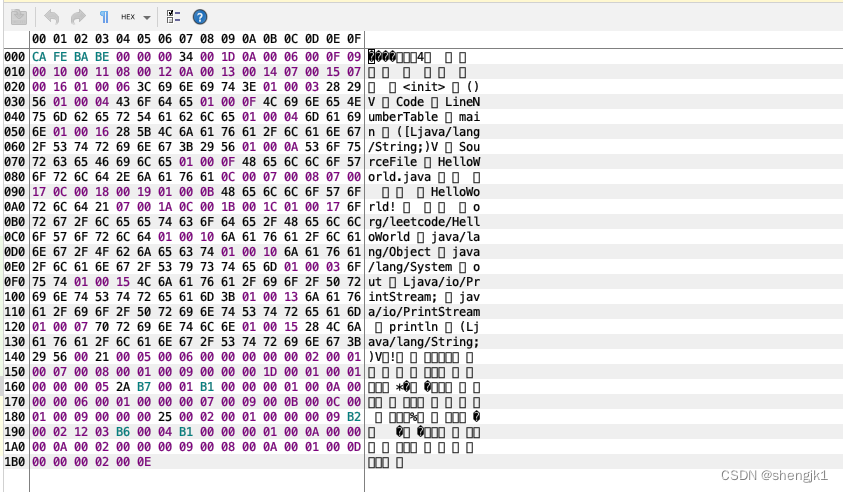Select byte 34 in row 000
Screen dimensions: 843x492
pos(185,57)
